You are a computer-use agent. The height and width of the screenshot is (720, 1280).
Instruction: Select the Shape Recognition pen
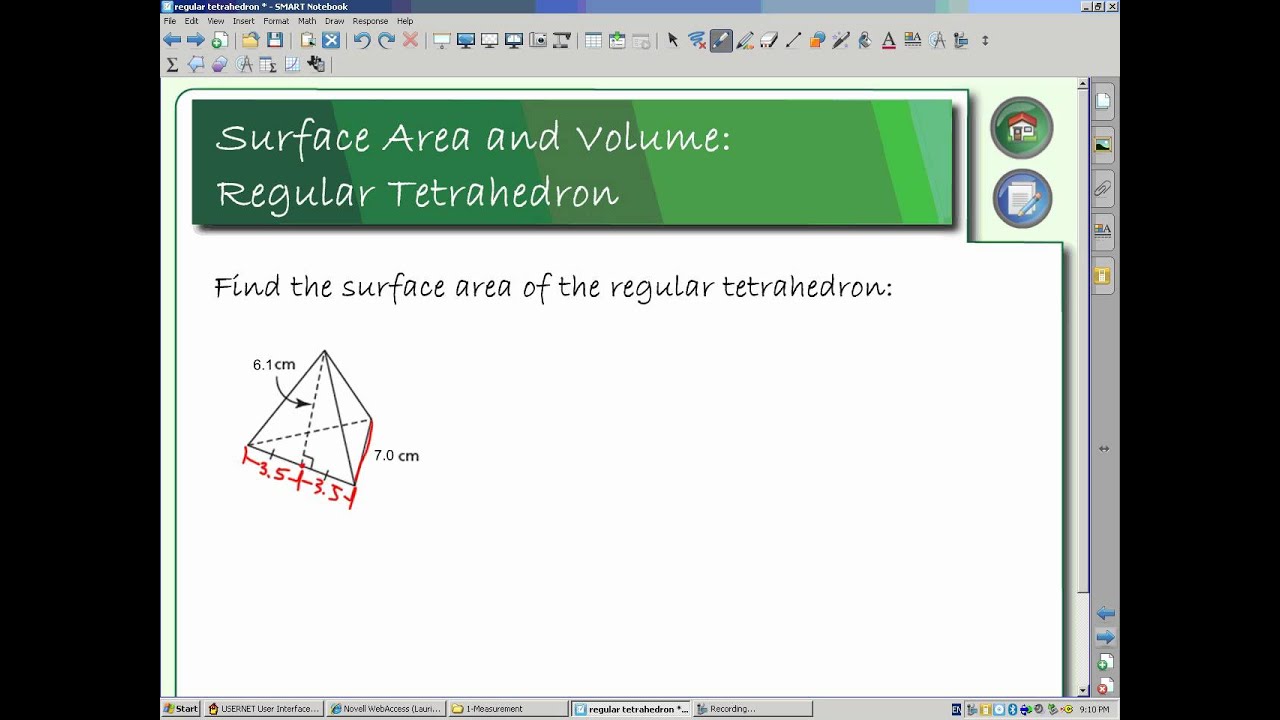[x=841, y=40]
